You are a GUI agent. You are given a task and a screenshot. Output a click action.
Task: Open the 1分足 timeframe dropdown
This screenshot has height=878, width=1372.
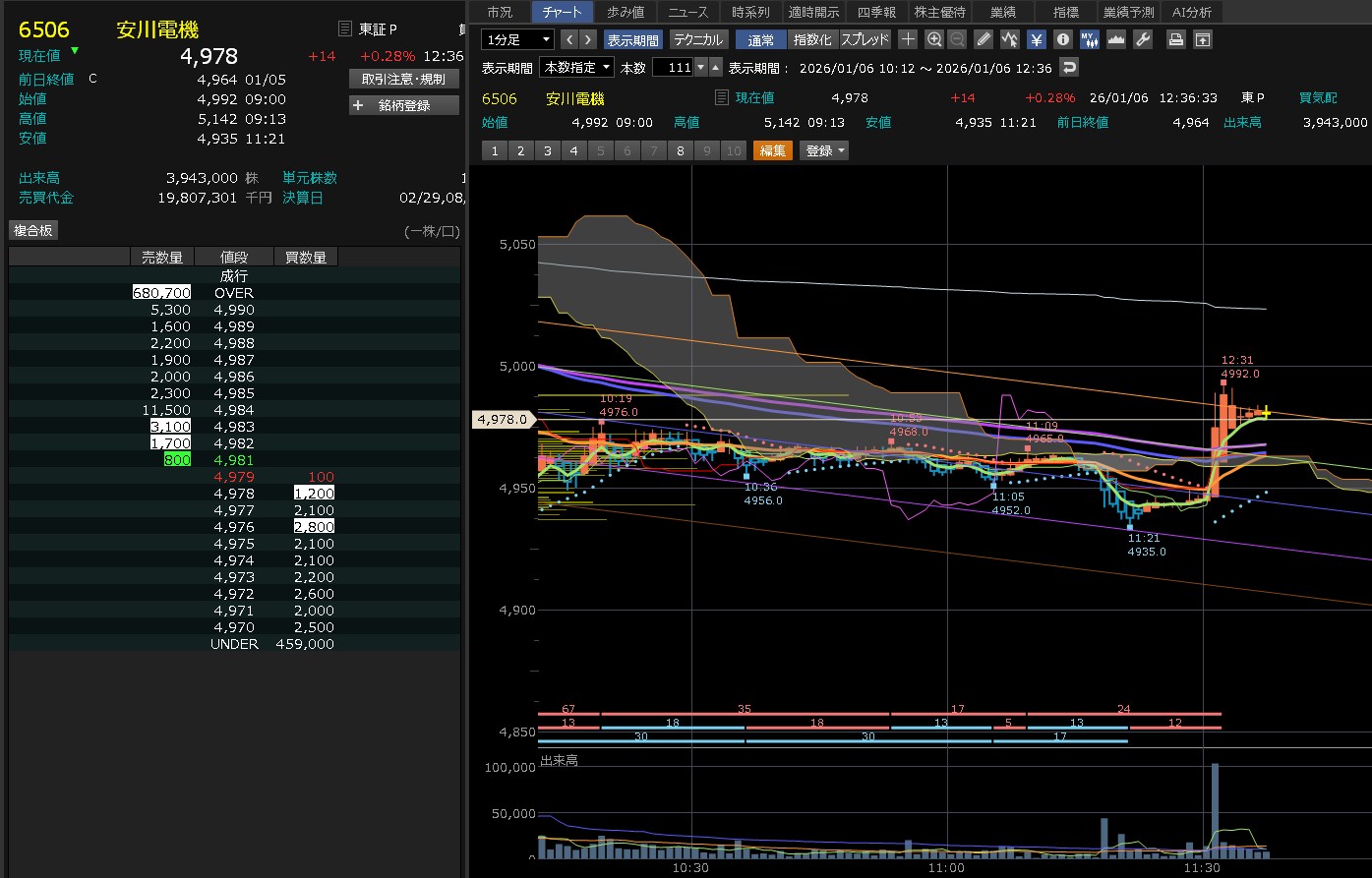click(x=518, y=39)
